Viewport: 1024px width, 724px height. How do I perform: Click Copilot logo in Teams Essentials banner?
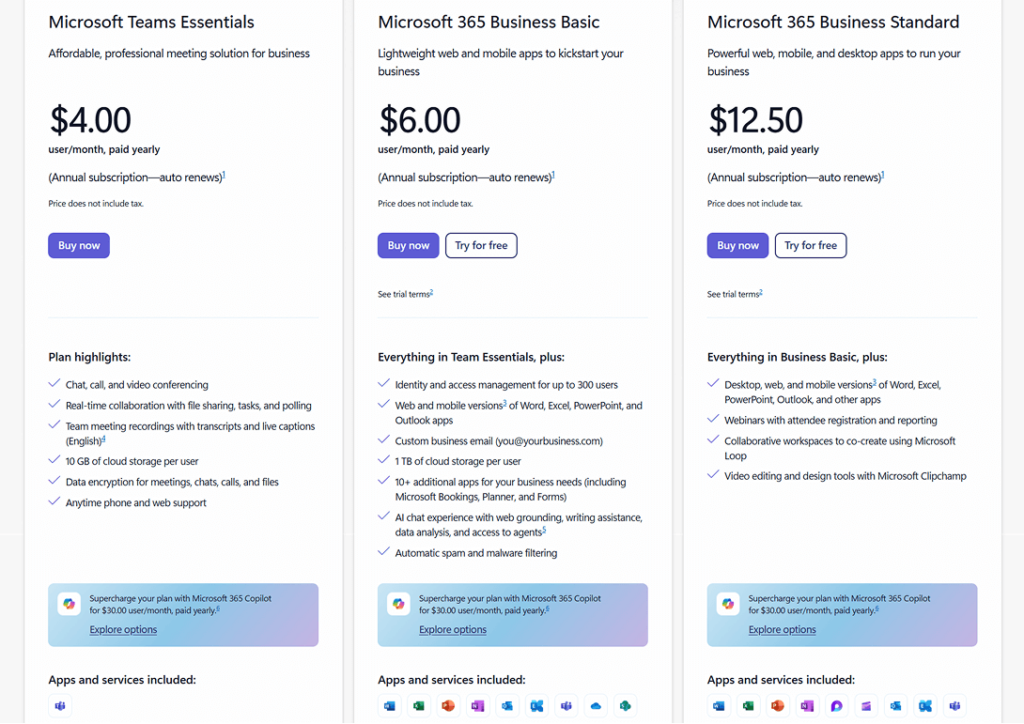point(69,604)
